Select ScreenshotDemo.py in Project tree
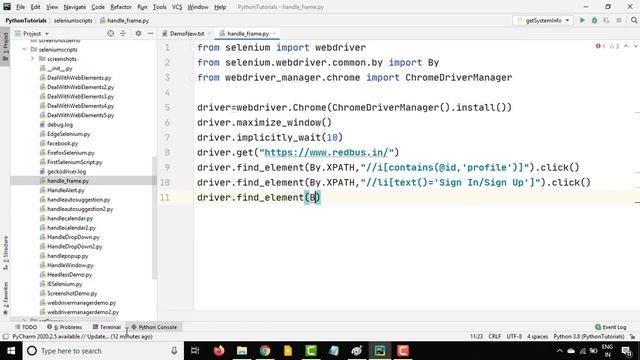640x360 pixels. (72, 293)
